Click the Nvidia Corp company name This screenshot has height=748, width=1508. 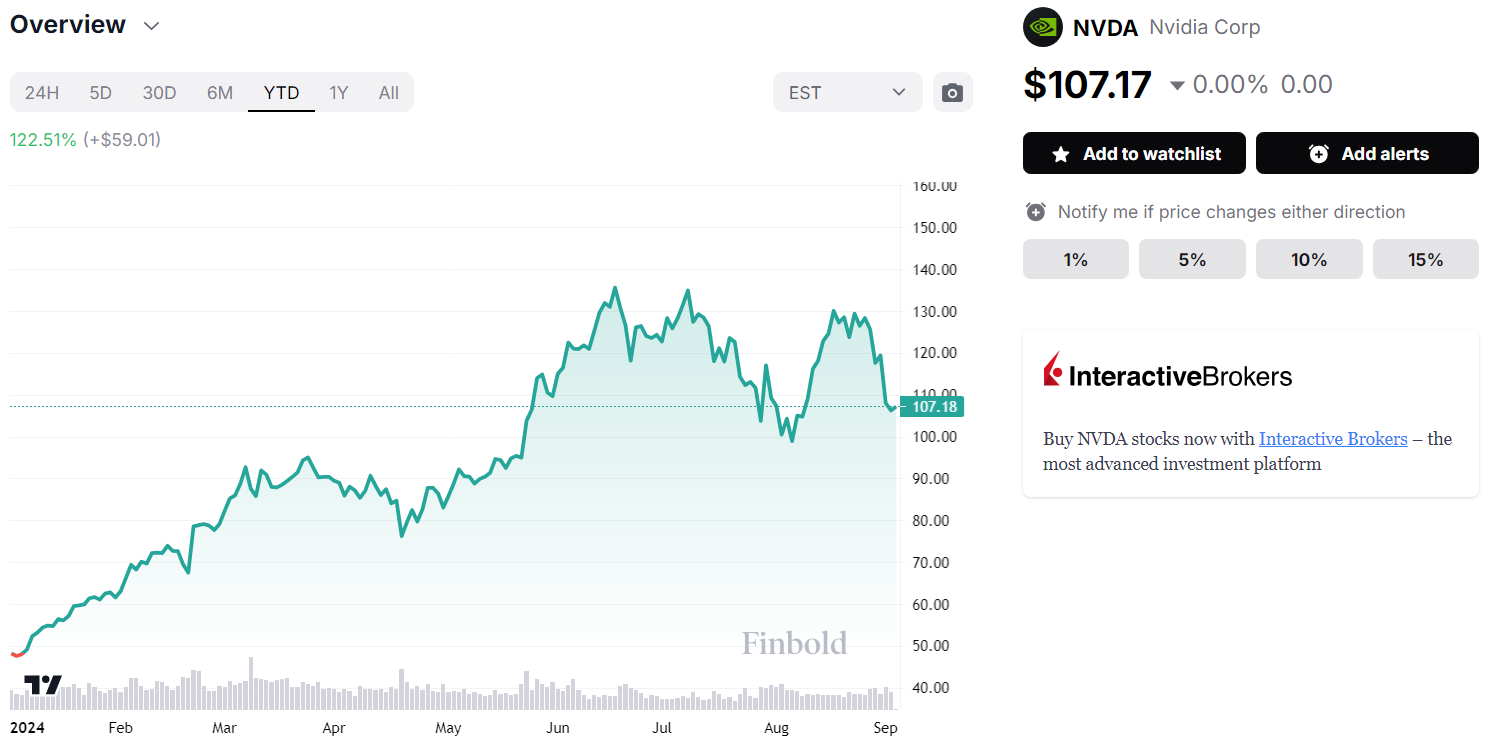[1205, 27]
